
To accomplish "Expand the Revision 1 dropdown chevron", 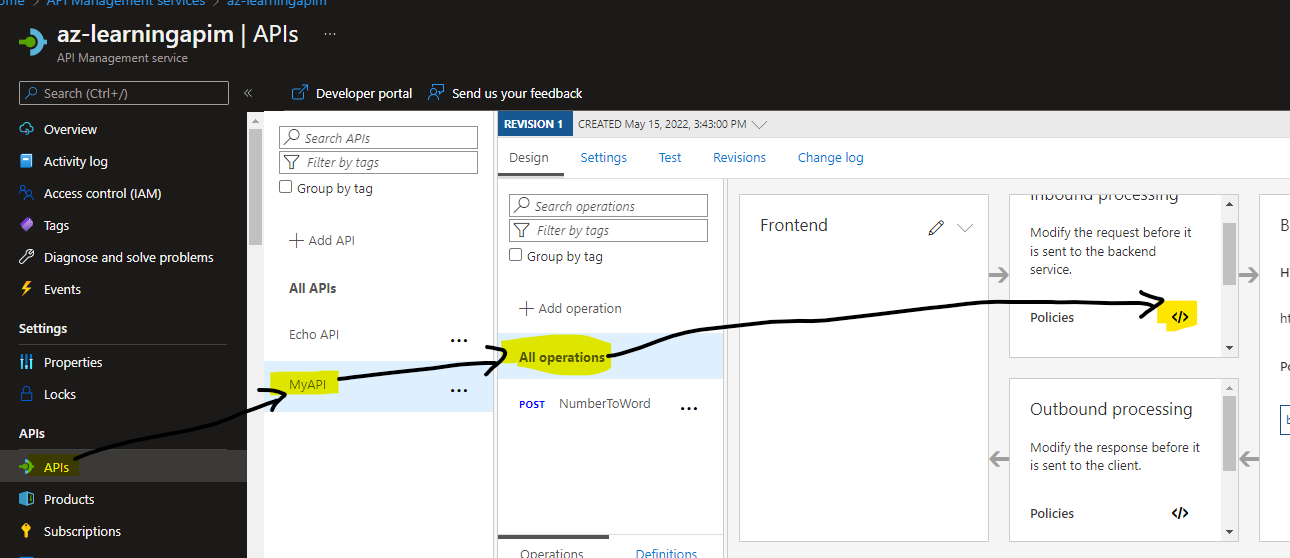I will (759, 125).
